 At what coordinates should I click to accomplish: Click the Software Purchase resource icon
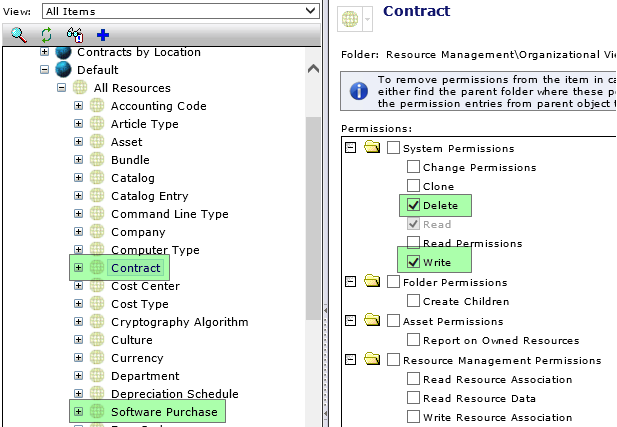coord(97,412)
